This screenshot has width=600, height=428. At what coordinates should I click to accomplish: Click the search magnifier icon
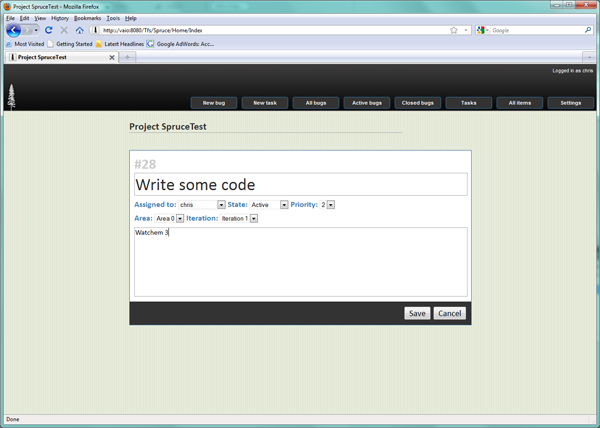588,30
